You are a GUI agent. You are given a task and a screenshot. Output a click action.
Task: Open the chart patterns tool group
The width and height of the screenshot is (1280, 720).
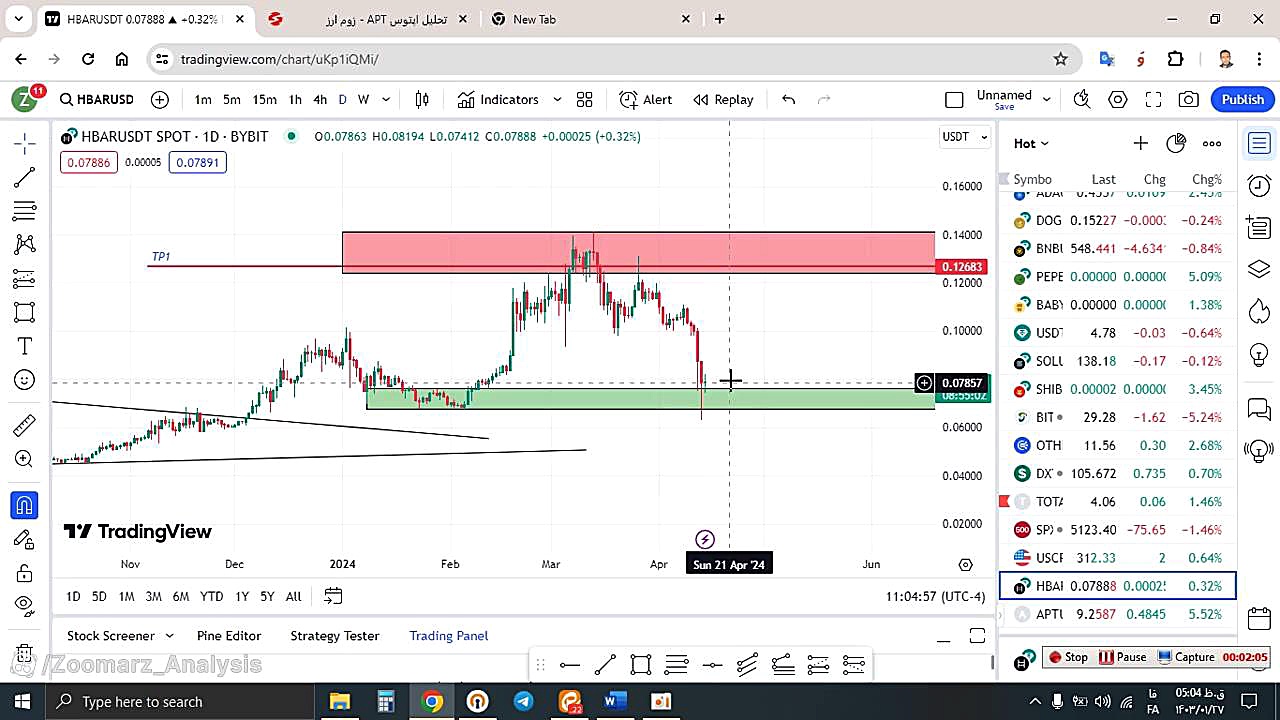[25, 244]
